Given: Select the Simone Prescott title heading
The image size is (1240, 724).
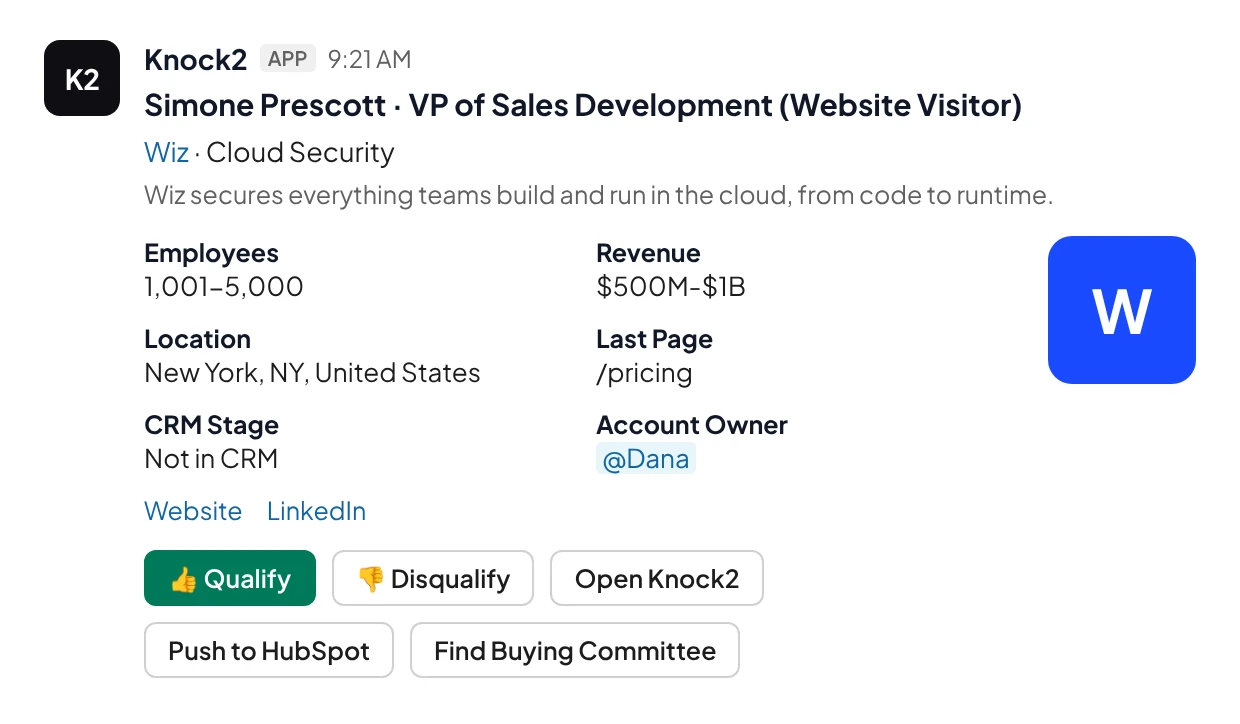Looking at the screenshot, I should click(x=583, y=105).
